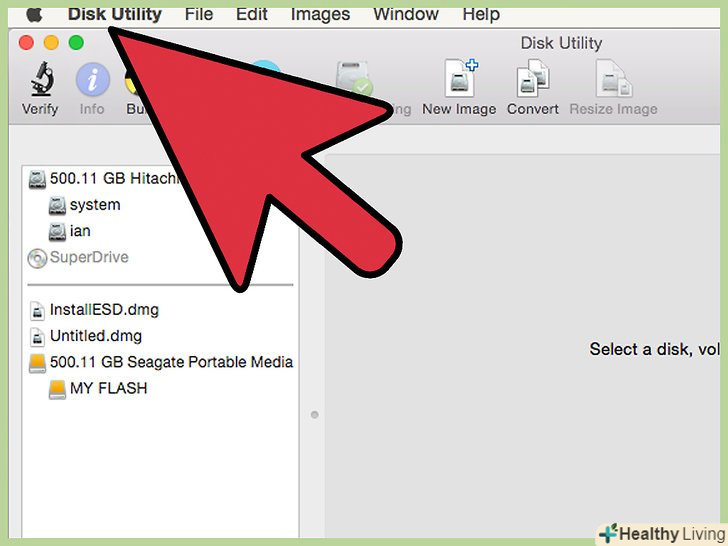The image size is (728, 546).
Task: Click the New Image toolbar icon
Action: coord(461,78)
